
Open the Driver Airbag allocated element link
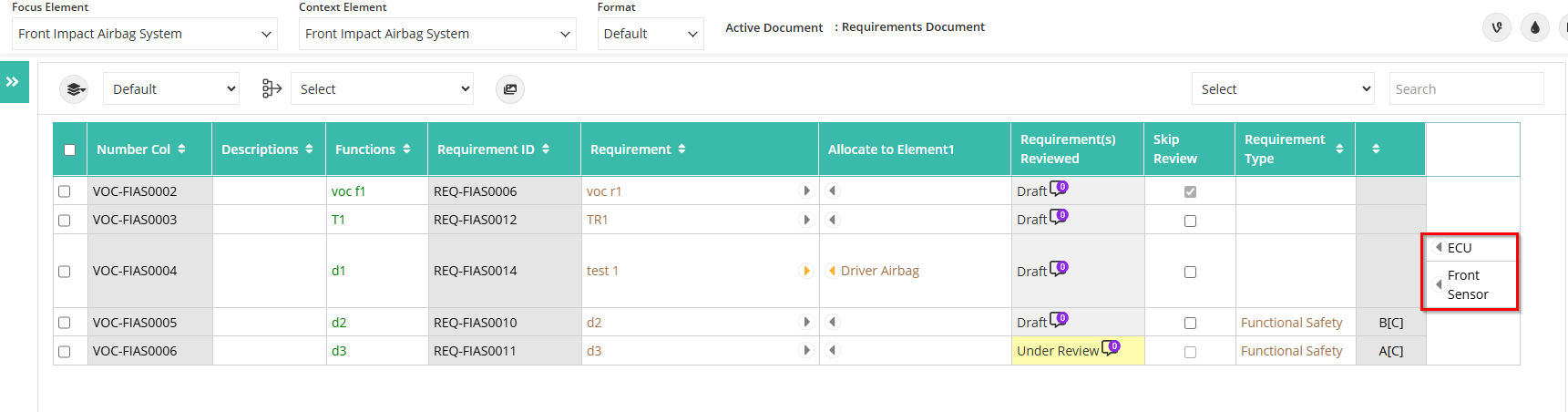(x=880, y=271)
